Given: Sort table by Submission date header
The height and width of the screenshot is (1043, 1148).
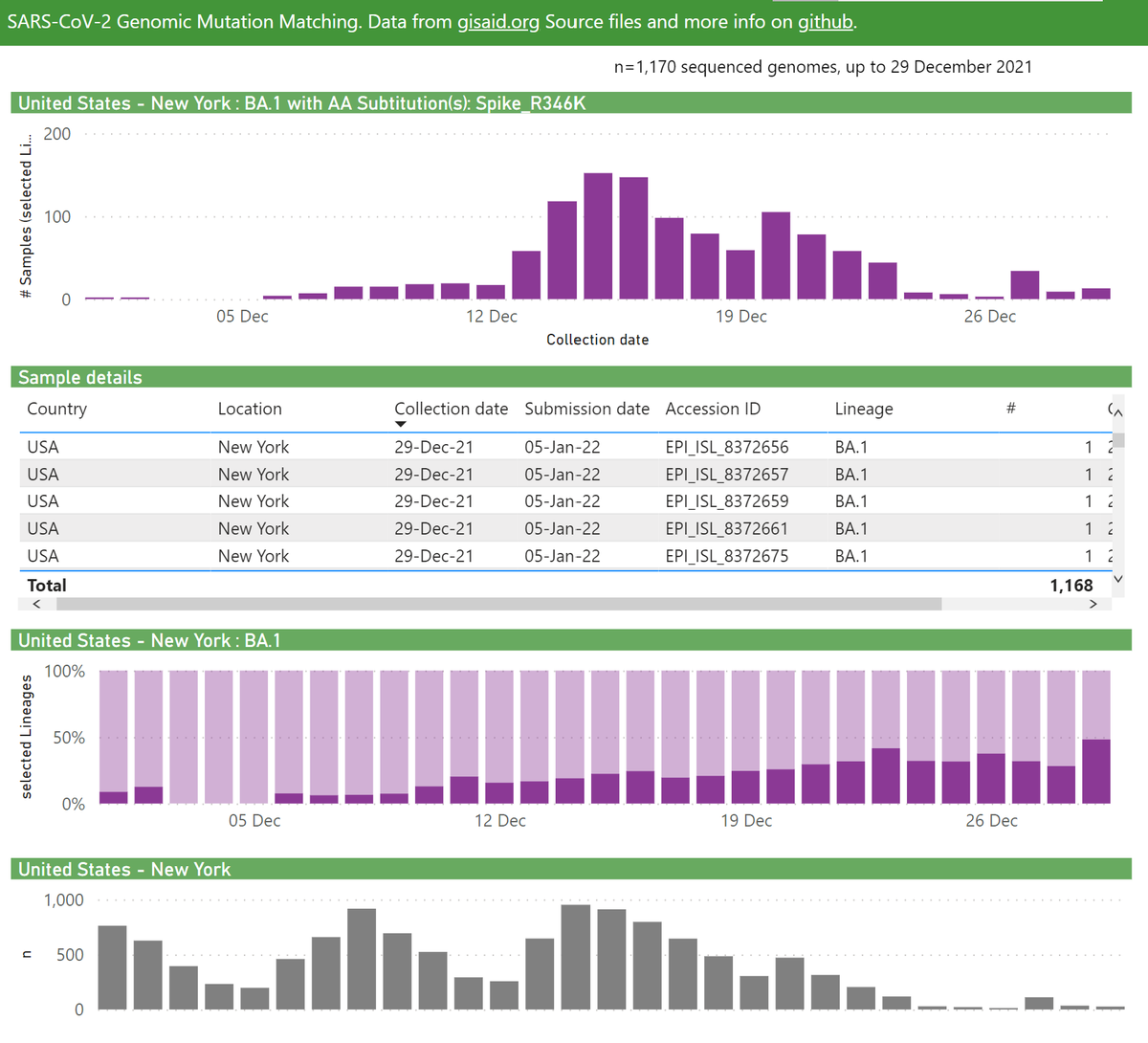Looking at the screenshot, I should (x=586, y=409).
